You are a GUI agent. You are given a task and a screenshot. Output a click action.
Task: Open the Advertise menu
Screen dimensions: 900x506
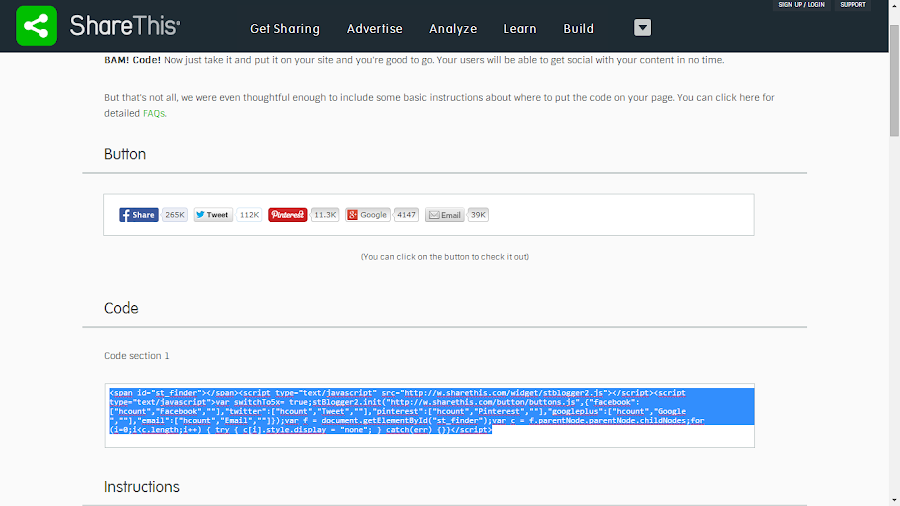(374, 29)
